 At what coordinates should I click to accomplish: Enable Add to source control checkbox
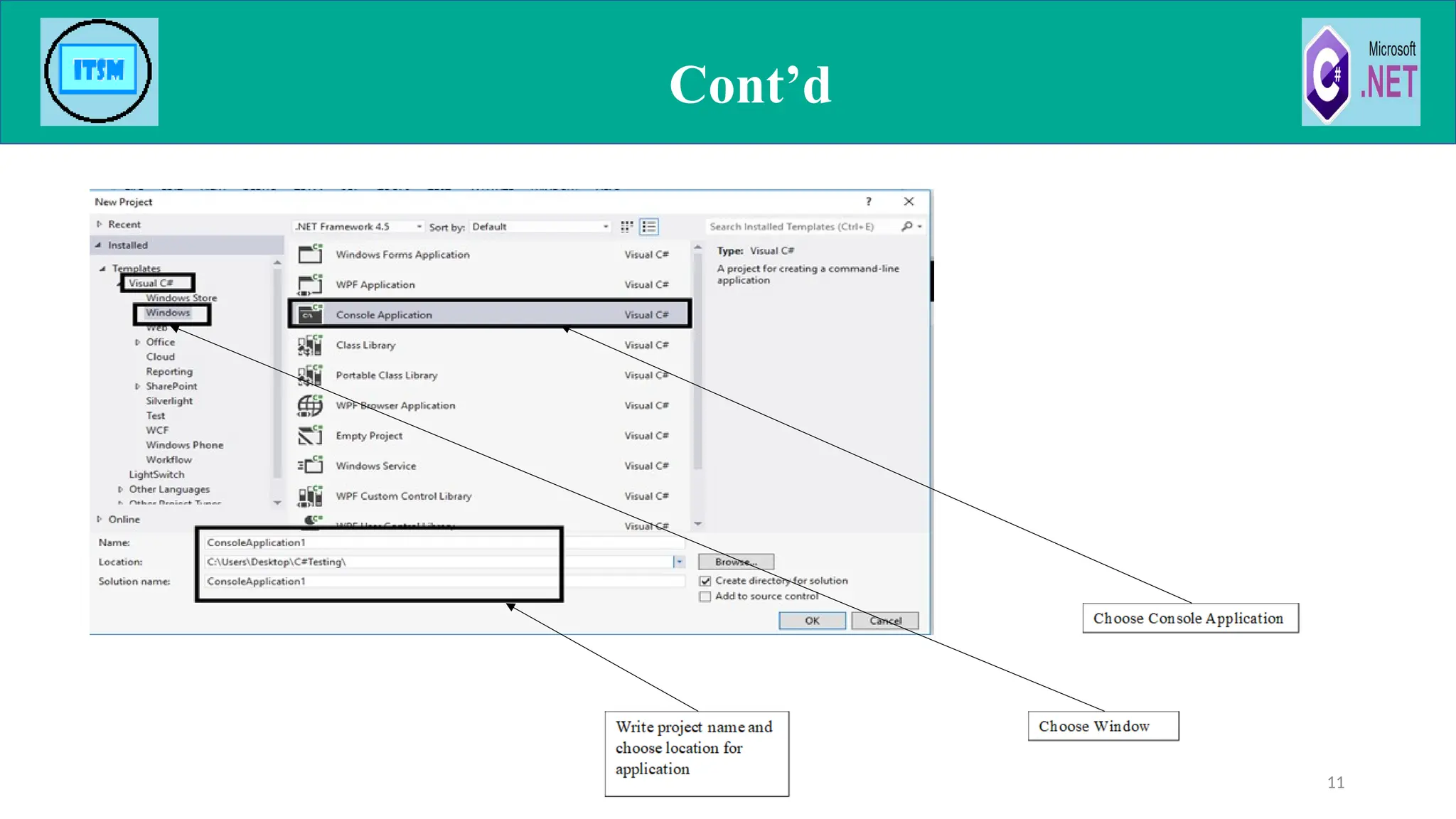coord(705,596)
